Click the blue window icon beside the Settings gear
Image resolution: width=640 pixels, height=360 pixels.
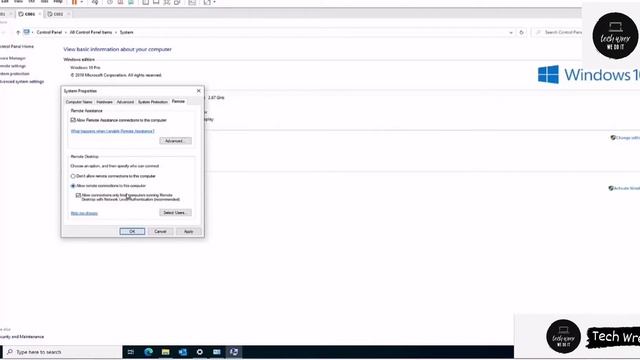point(217,352)
